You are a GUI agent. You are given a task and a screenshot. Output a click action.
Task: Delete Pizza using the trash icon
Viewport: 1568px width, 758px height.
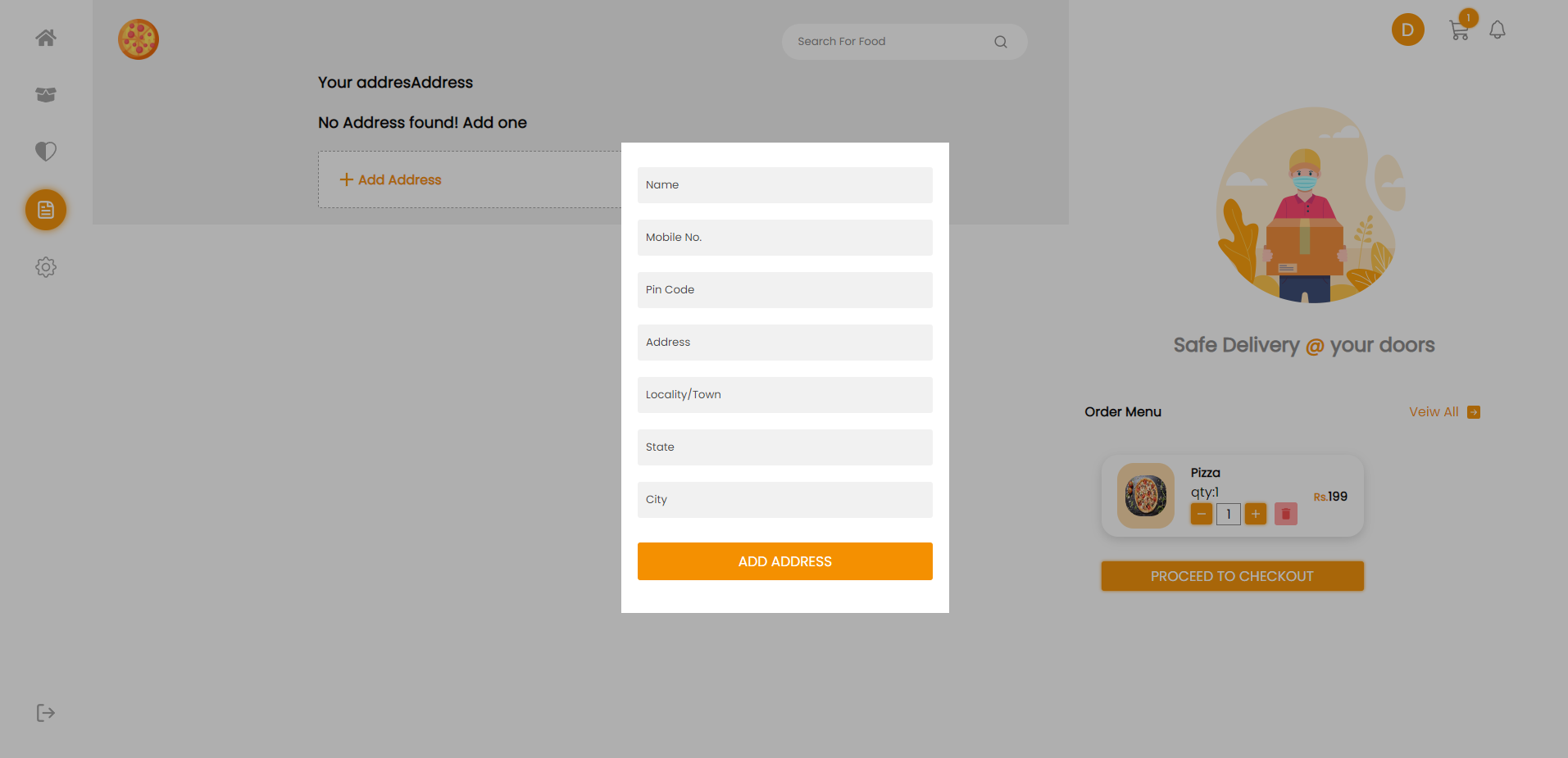coord(1285,514)
